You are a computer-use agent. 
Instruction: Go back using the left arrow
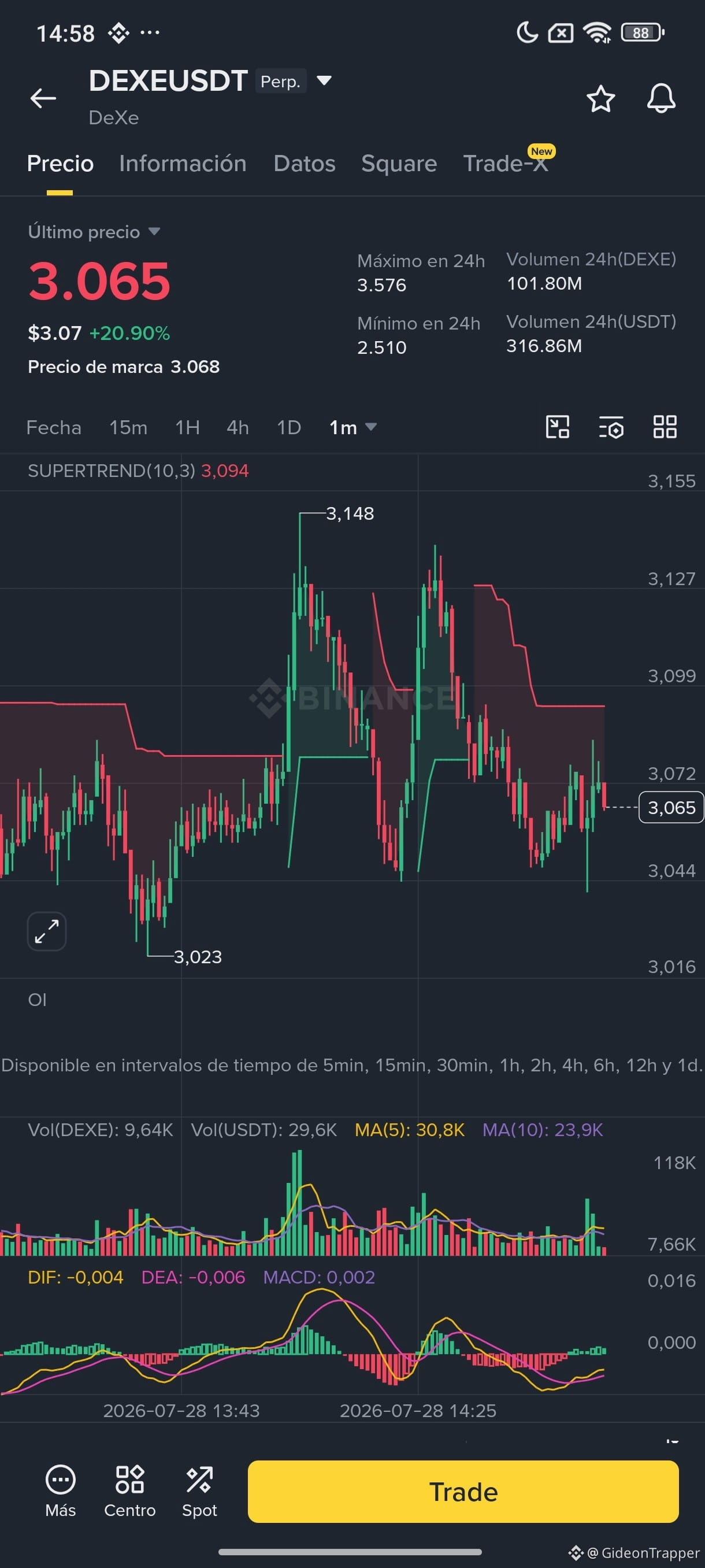(x=43, y=98)
